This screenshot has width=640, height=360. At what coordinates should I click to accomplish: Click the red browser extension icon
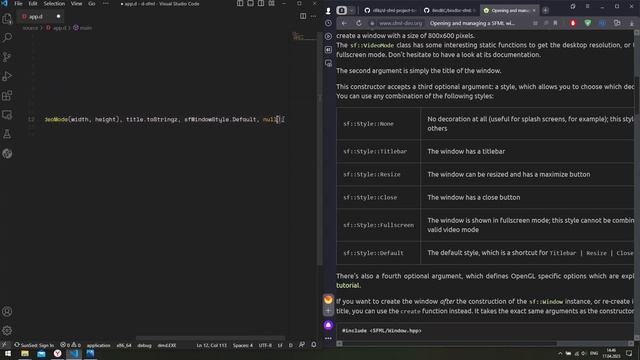click(x=573, y=23)
